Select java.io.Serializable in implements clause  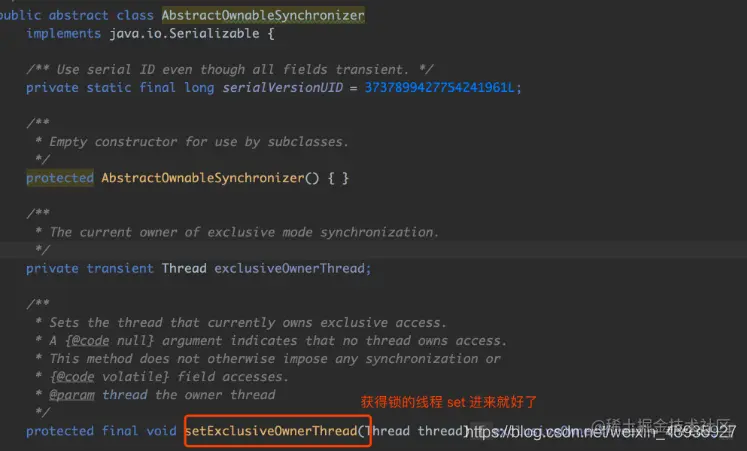[184, 33]
